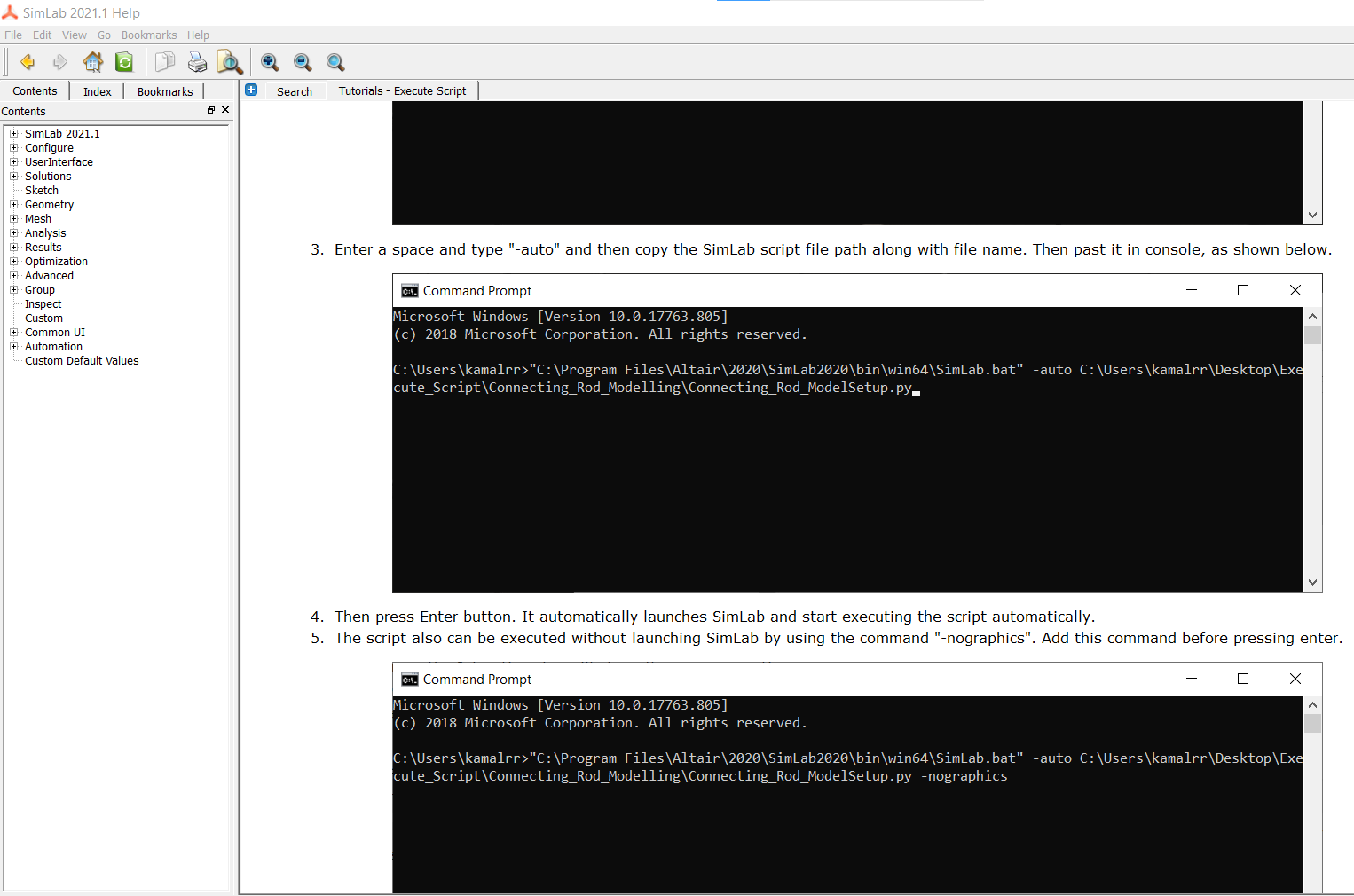Expand the Optimization tree node
This screenshot has height=896, width=1354.
14,262
